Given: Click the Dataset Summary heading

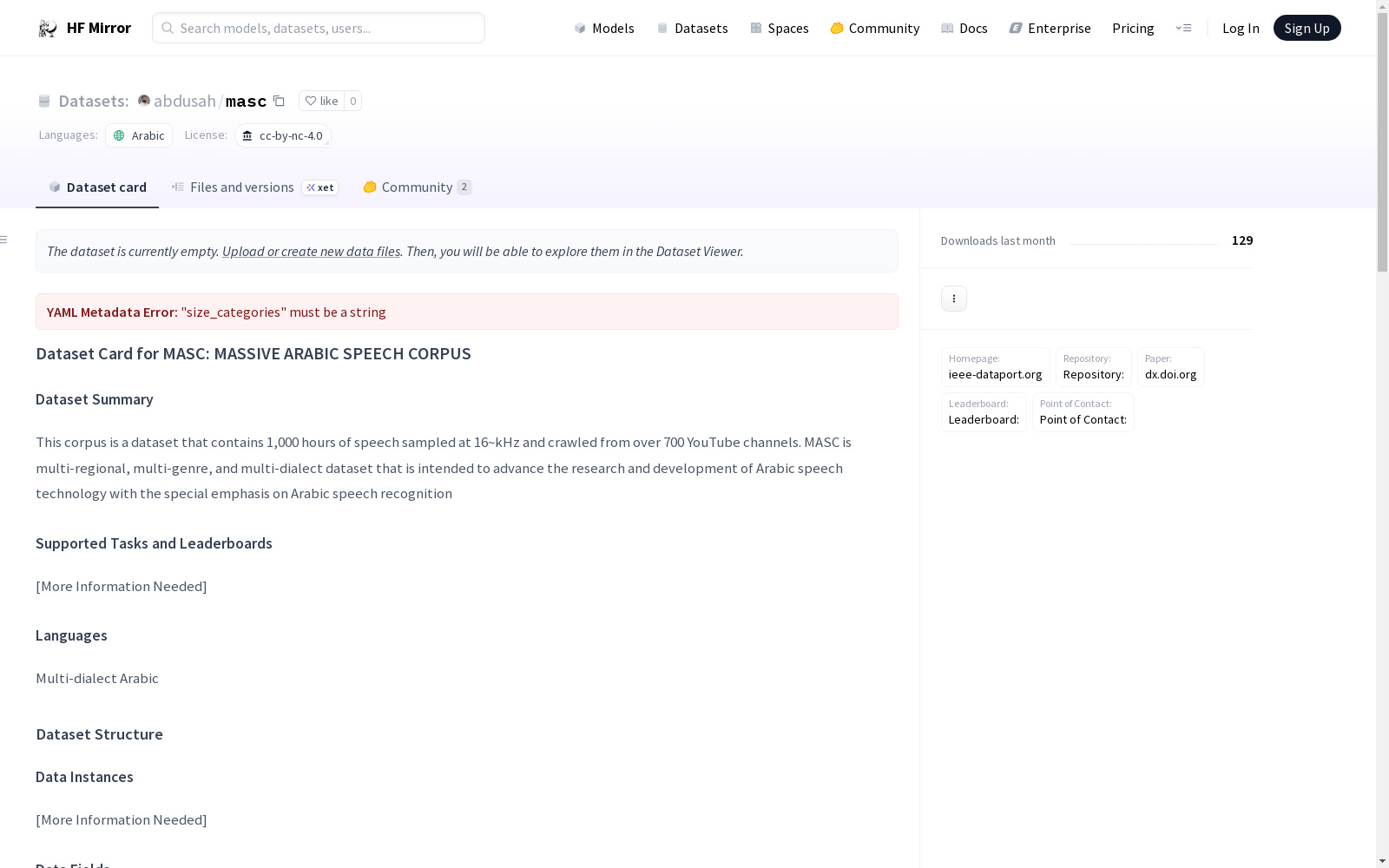Looking at the screenshot, I should [95, 399].
